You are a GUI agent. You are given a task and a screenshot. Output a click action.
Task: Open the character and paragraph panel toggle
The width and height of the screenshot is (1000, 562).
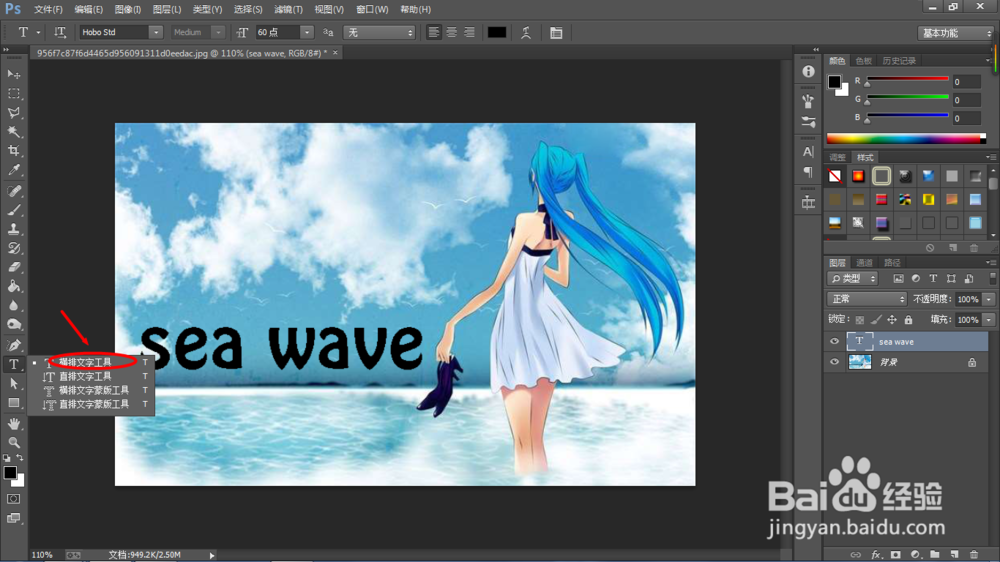[556, 33]
